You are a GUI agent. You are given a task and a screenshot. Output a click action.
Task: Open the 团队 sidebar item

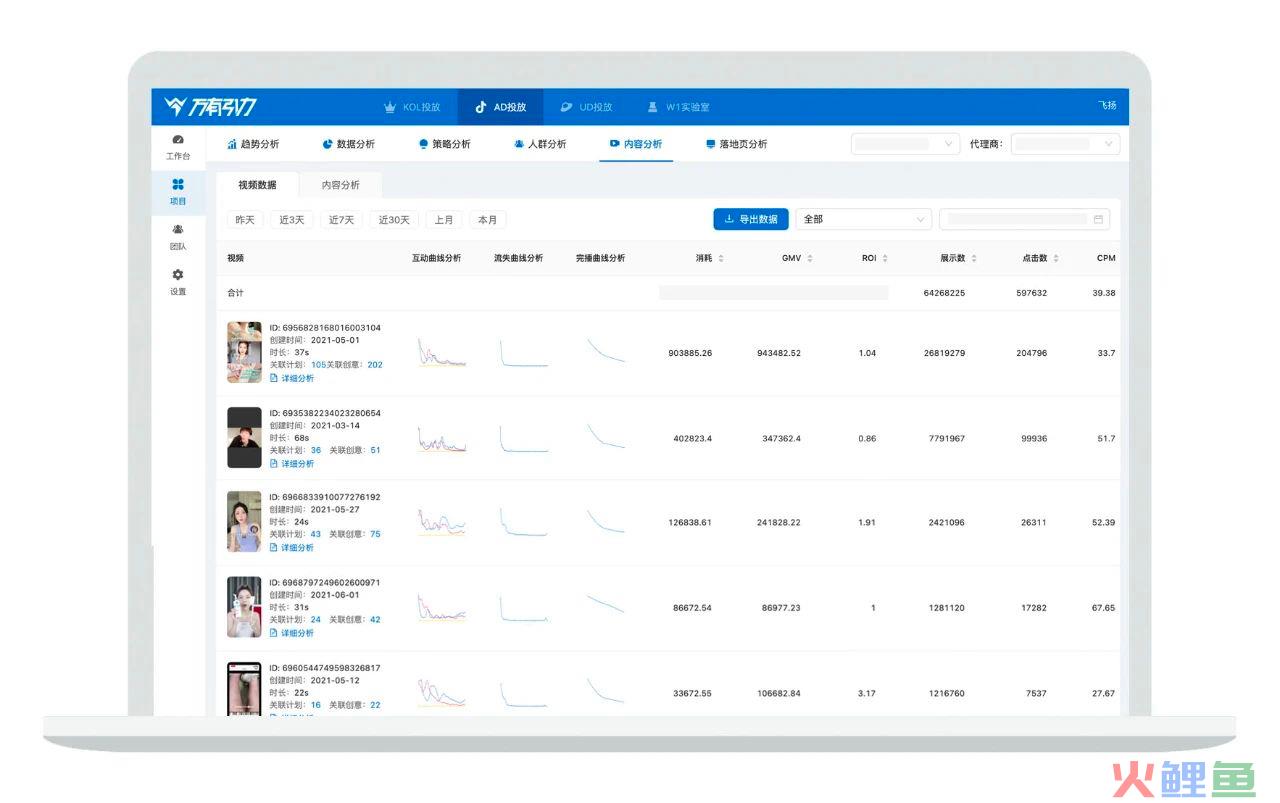click(178, 237)
